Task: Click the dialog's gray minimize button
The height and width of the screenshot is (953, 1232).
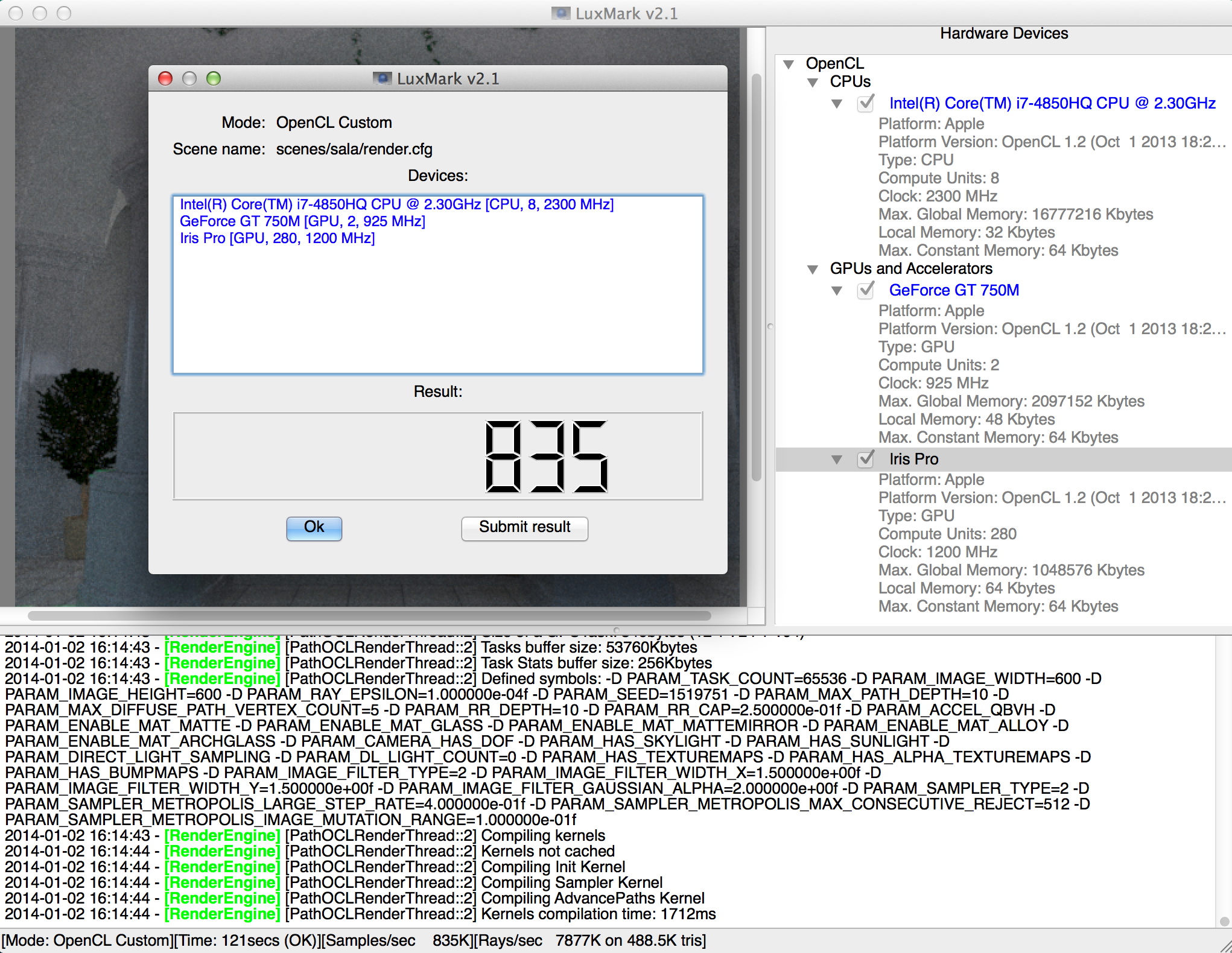Action: pyautogui.click(x=189, y=79)
